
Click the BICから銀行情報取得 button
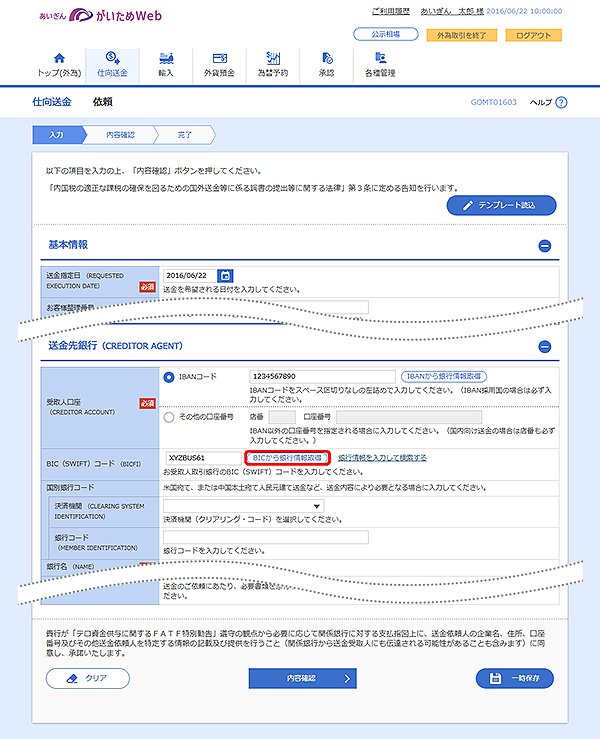287,457
